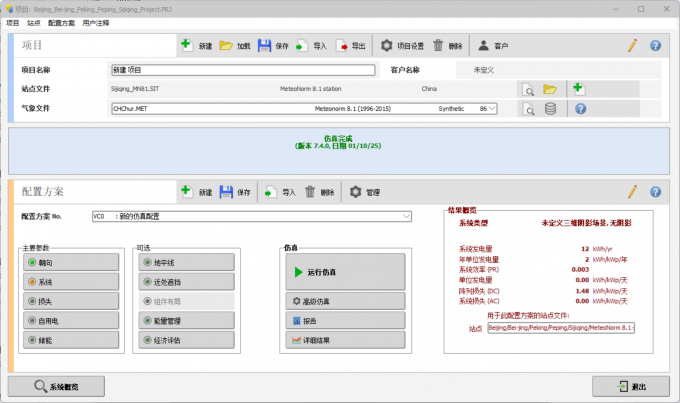The height and width of the screenshot is (403, 680).
Task: Click the Sijiqing_MN81.SIT site file text
Action: click(x=135, y=88)
